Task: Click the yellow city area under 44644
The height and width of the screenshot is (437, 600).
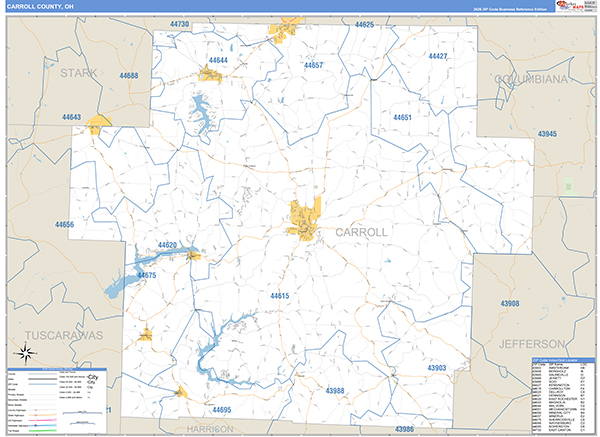Action: 210,74
